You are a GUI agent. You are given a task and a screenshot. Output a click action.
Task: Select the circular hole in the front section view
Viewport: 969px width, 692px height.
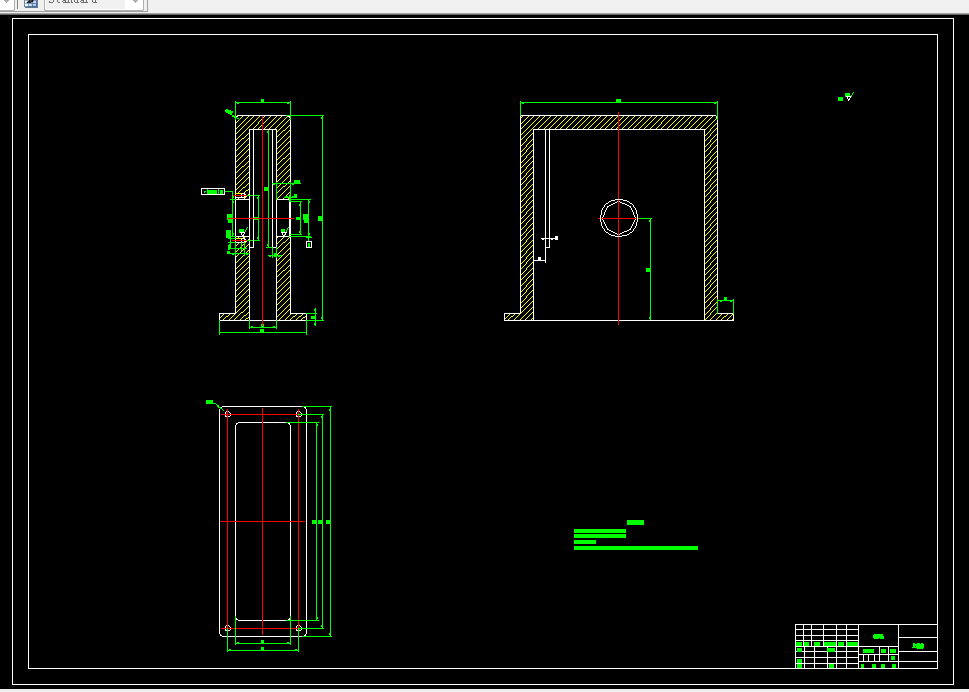619,217
